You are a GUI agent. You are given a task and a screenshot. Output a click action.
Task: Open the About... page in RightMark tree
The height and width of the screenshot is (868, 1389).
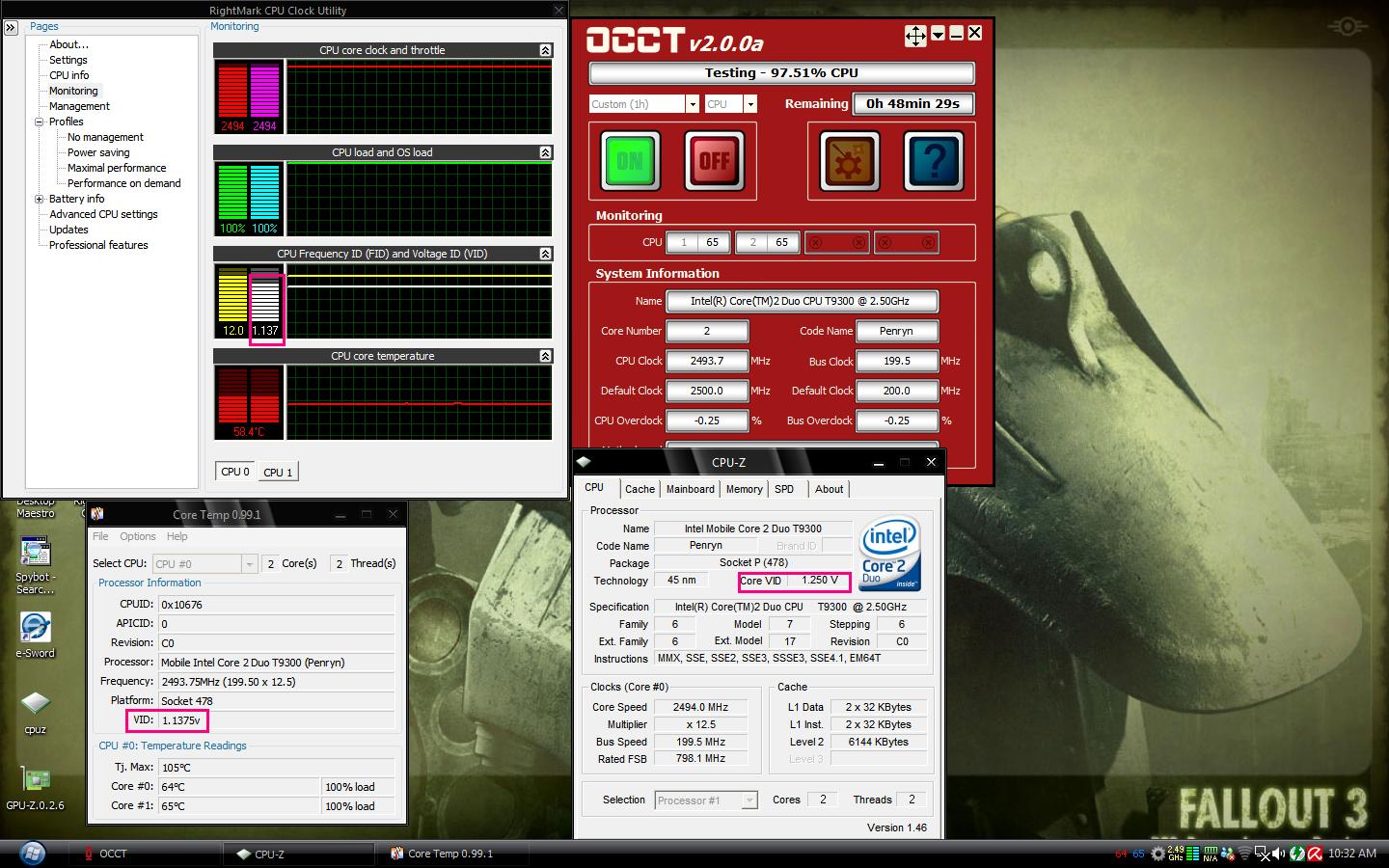point(68,44)
